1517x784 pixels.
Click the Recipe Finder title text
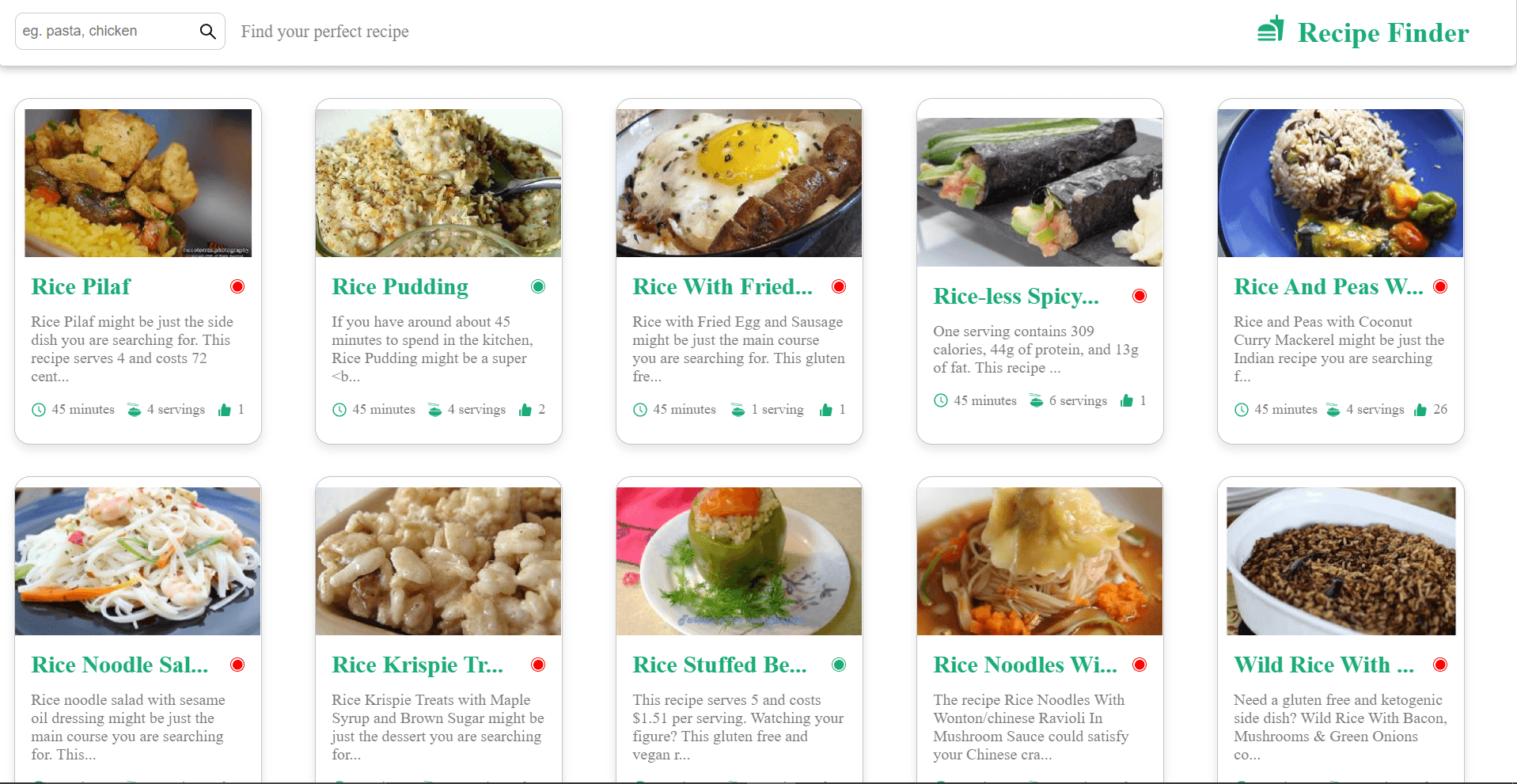pos(1382,32)
